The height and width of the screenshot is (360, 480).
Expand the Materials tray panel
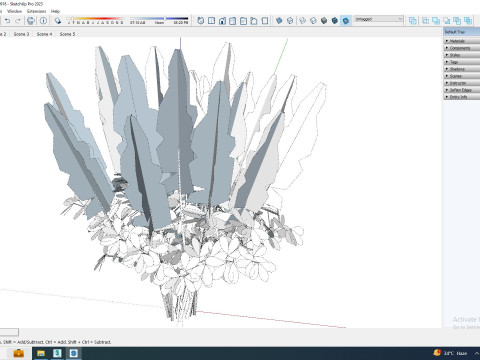[462, 41]
